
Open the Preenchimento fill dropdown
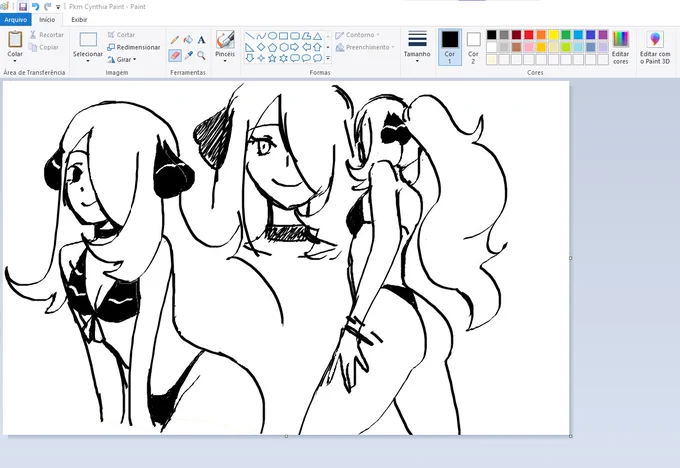click(365, 47)
